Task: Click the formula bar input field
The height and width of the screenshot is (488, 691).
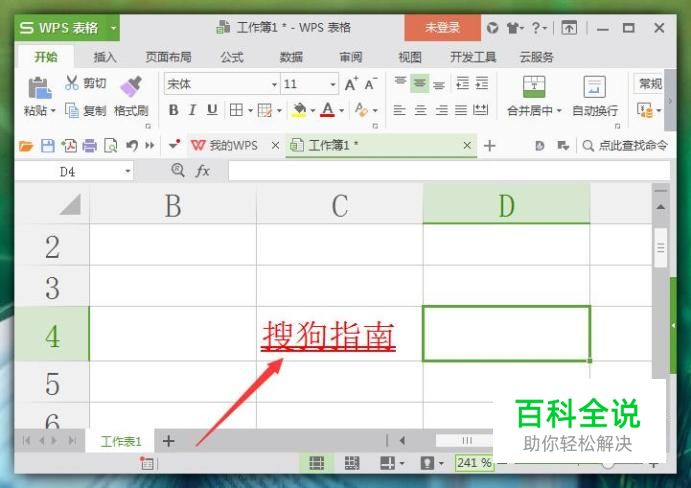Action: [x=449, y=171]
